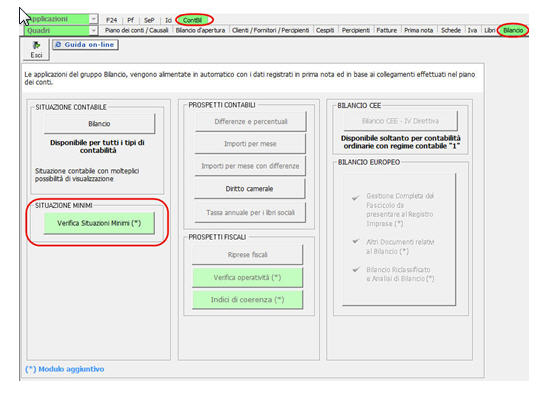Screen dimensions: 549x395
Task: Switch to the Pf tab
Action: [131, 20]
